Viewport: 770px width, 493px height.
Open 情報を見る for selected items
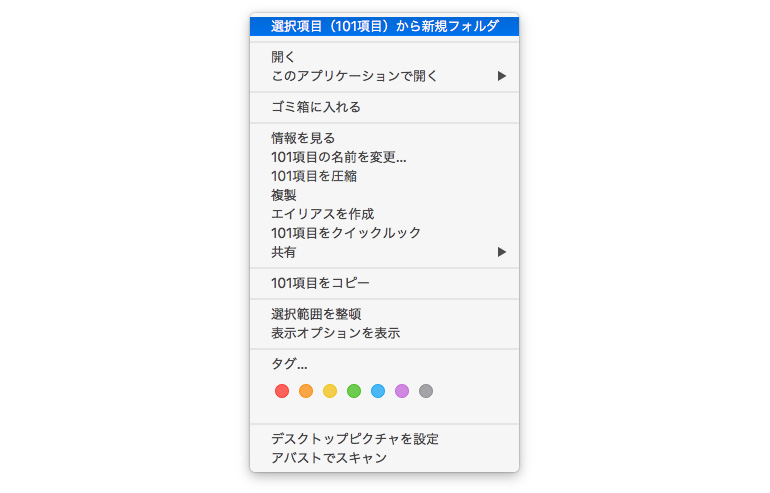pos(303,138)
